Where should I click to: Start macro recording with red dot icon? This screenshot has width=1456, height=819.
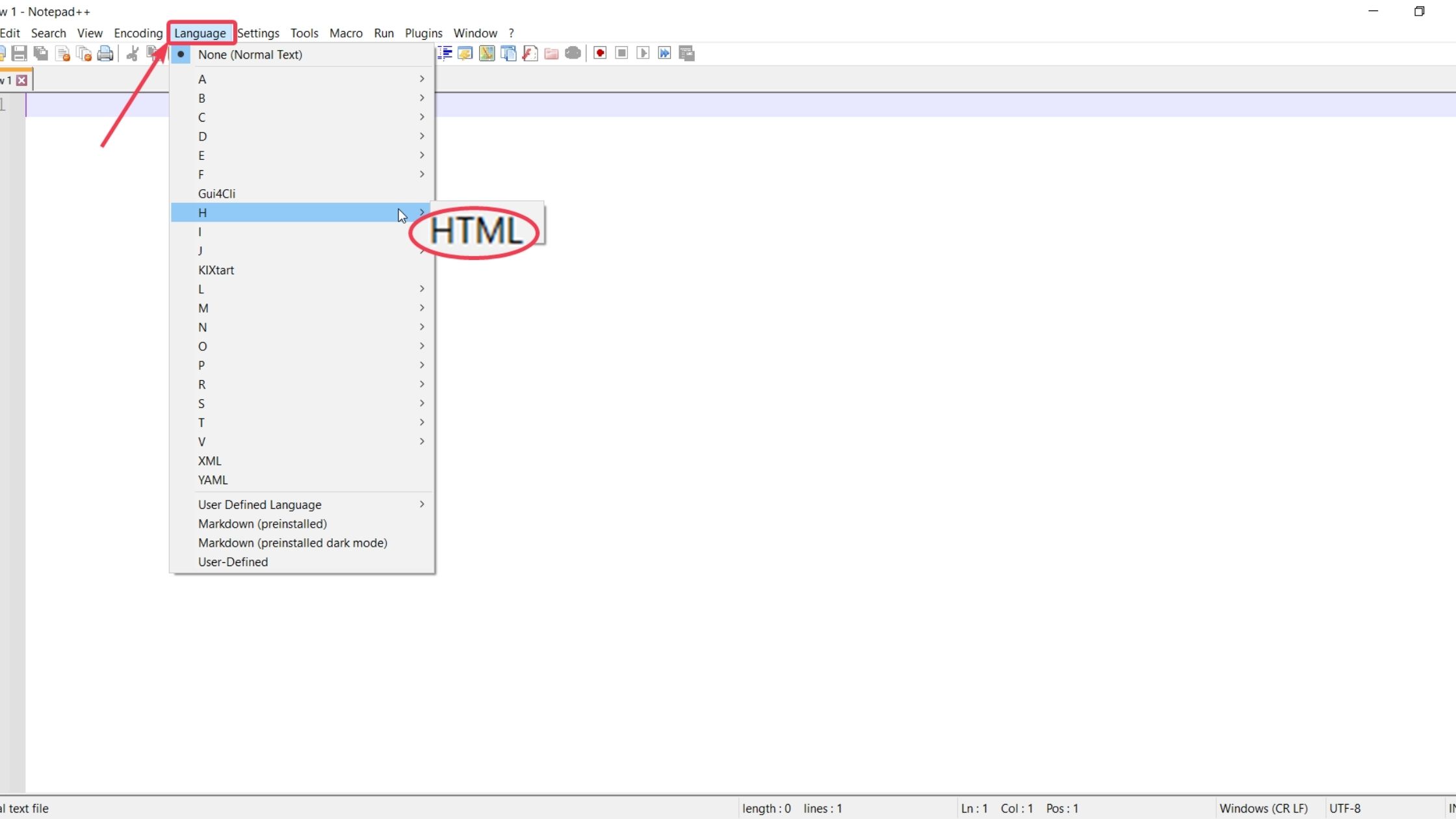pyautogui.click(x=600, y=53)
